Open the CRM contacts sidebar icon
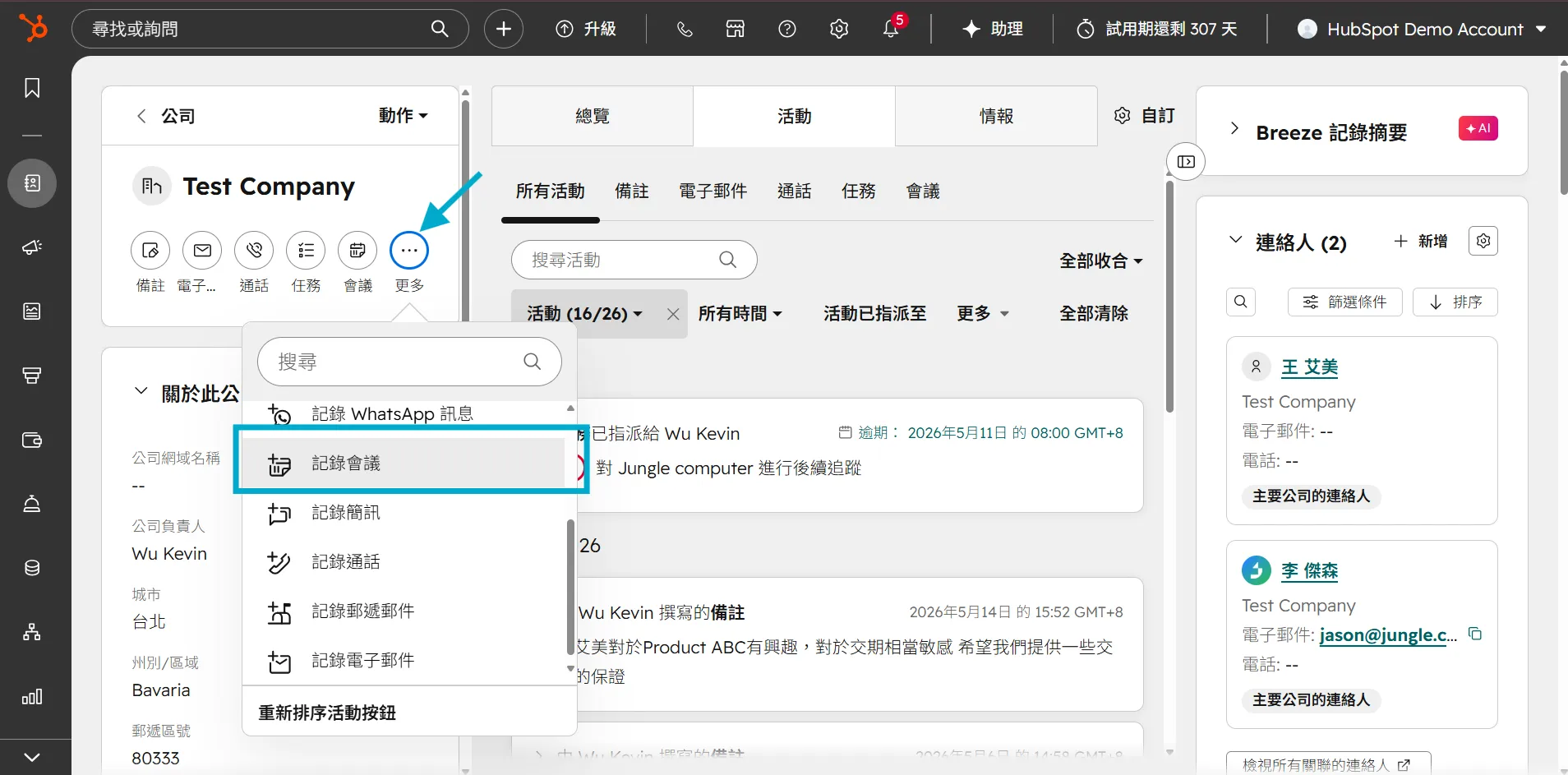The width and height of the screenshot is (1568, 775). tap(32, 182)
